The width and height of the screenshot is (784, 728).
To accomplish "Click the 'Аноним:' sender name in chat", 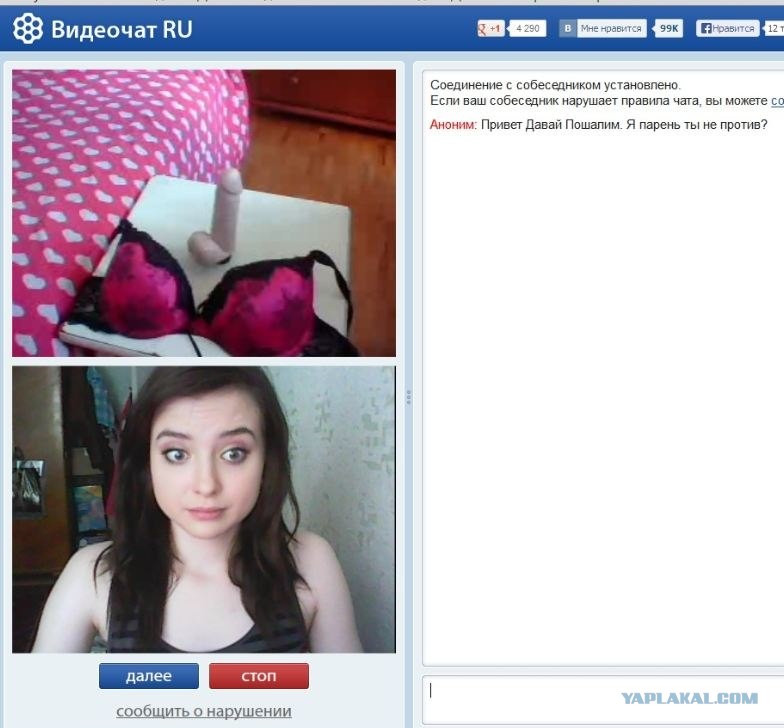I will [453, 124].
